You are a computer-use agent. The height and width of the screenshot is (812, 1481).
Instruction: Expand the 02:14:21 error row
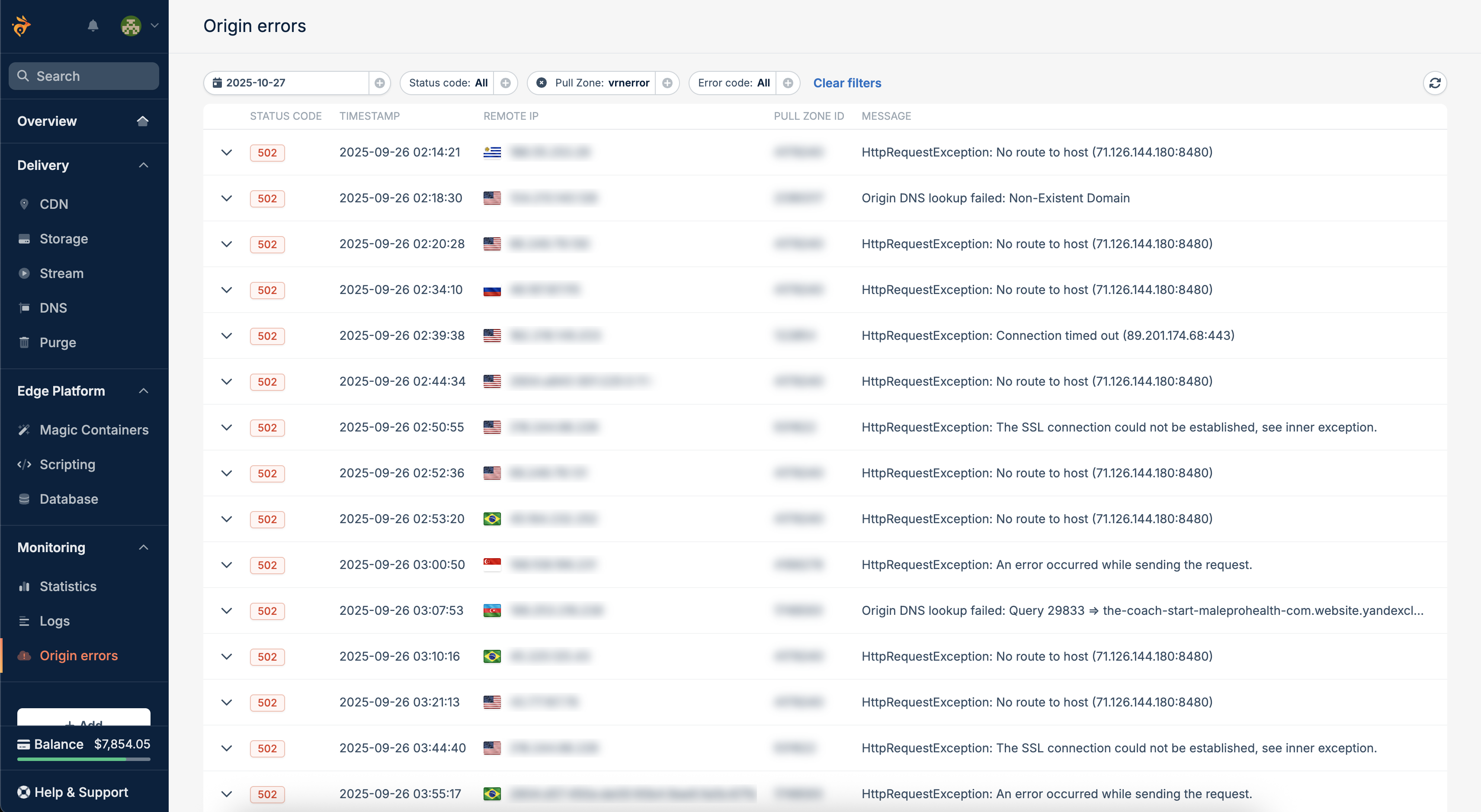tap(227, 152)
